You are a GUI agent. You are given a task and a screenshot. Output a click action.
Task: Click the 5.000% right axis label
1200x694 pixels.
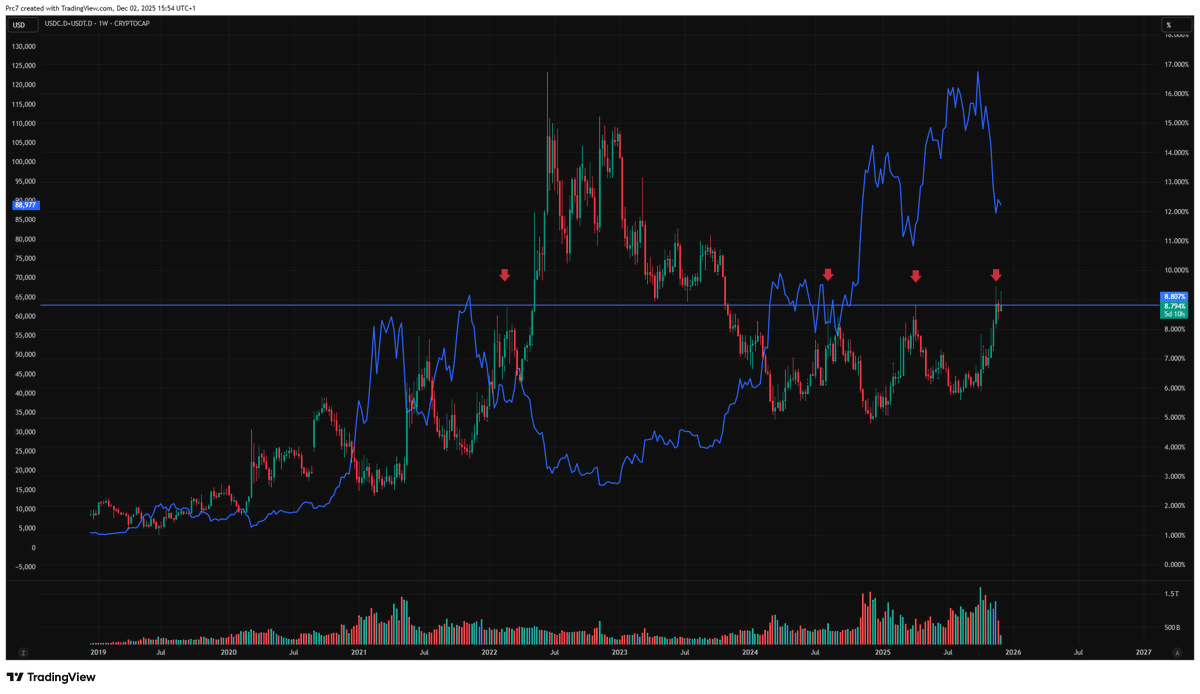click(1177, 417)
